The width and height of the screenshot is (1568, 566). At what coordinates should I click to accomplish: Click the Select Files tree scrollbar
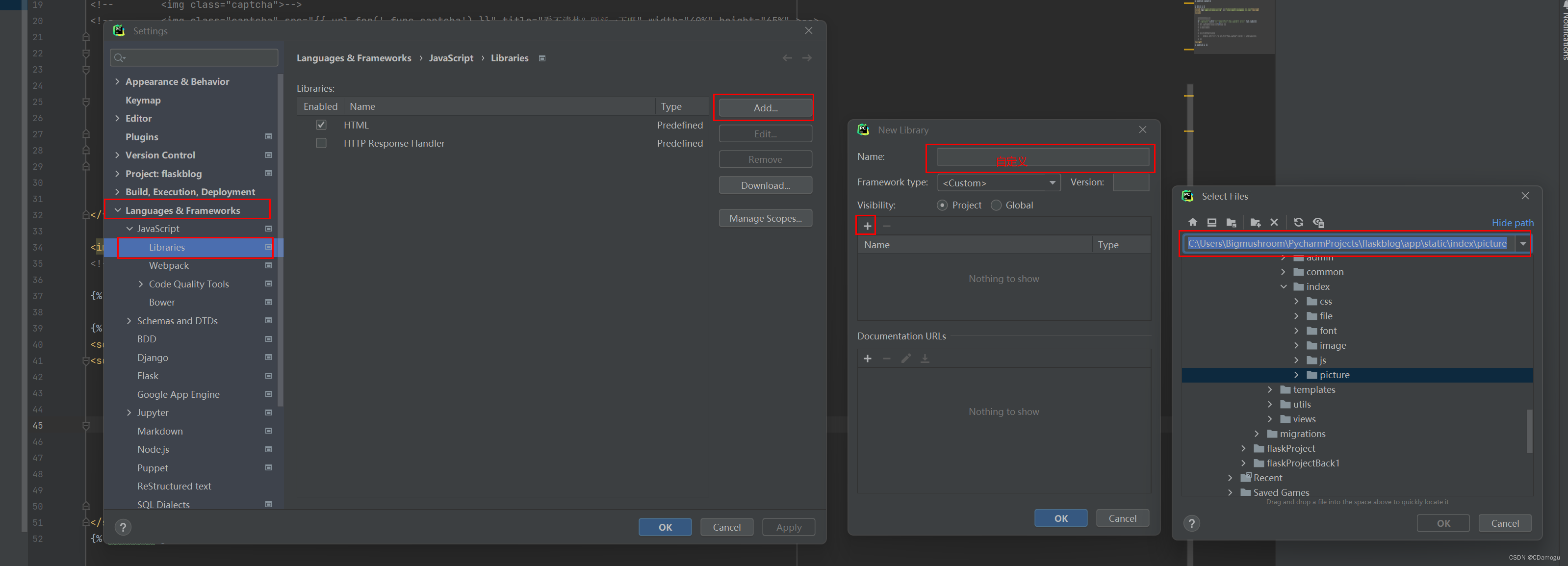1529,431
